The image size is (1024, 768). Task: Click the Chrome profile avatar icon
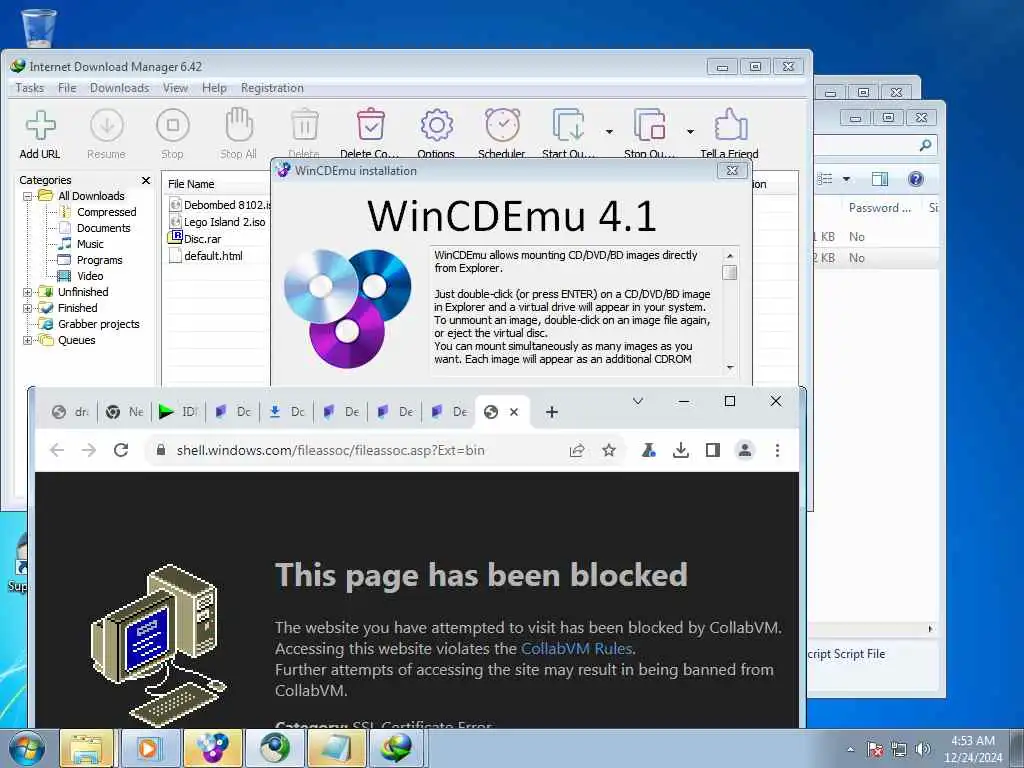[x=744, y=450]
